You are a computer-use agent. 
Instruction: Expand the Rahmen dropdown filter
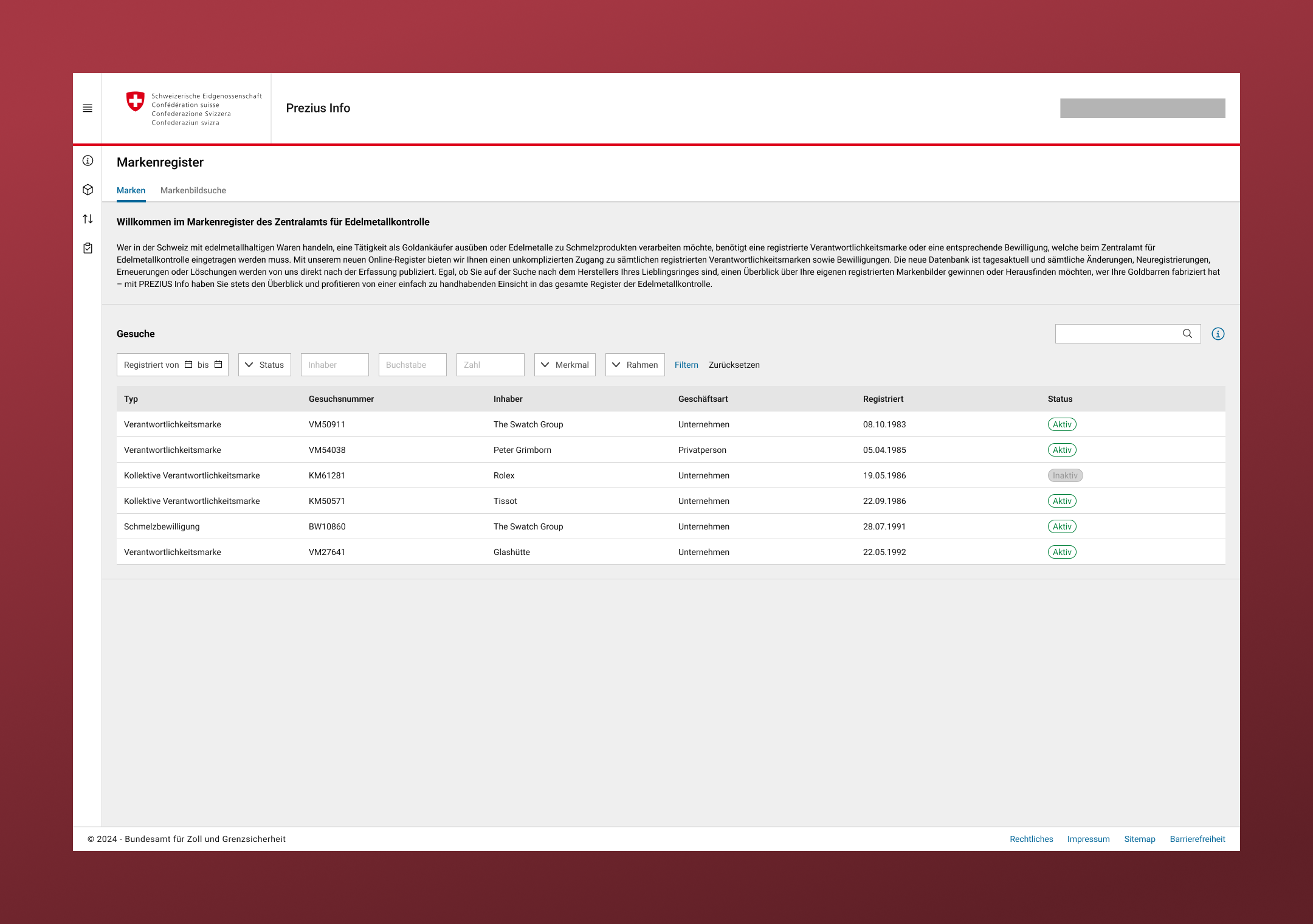coord(635,365)
